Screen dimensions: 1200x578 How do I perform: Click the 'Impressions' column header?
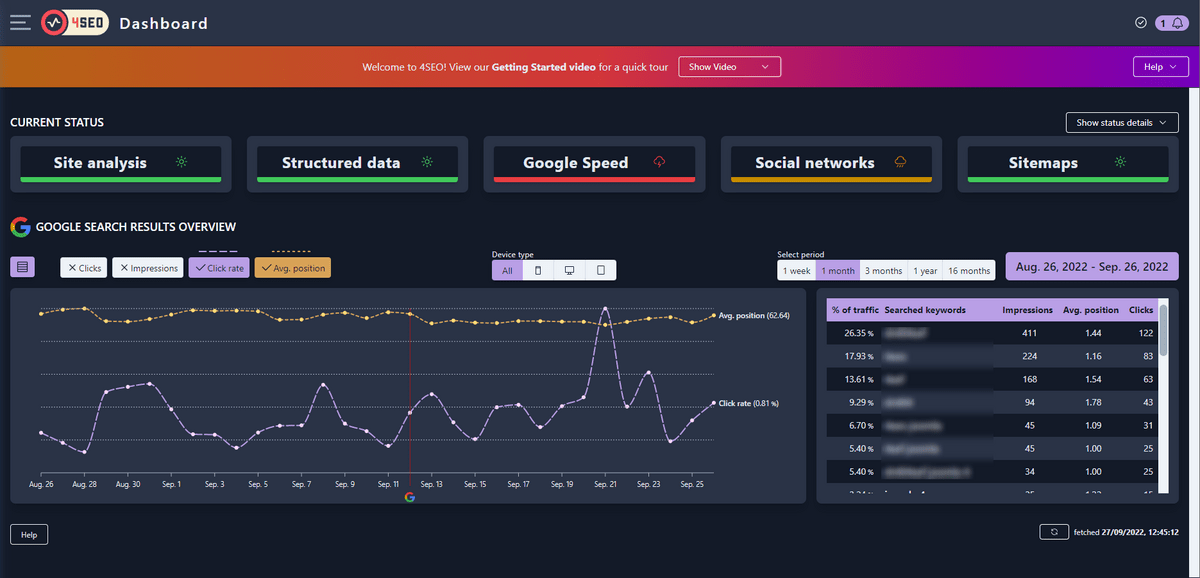pyautogui.click(x=1027, y=310)
